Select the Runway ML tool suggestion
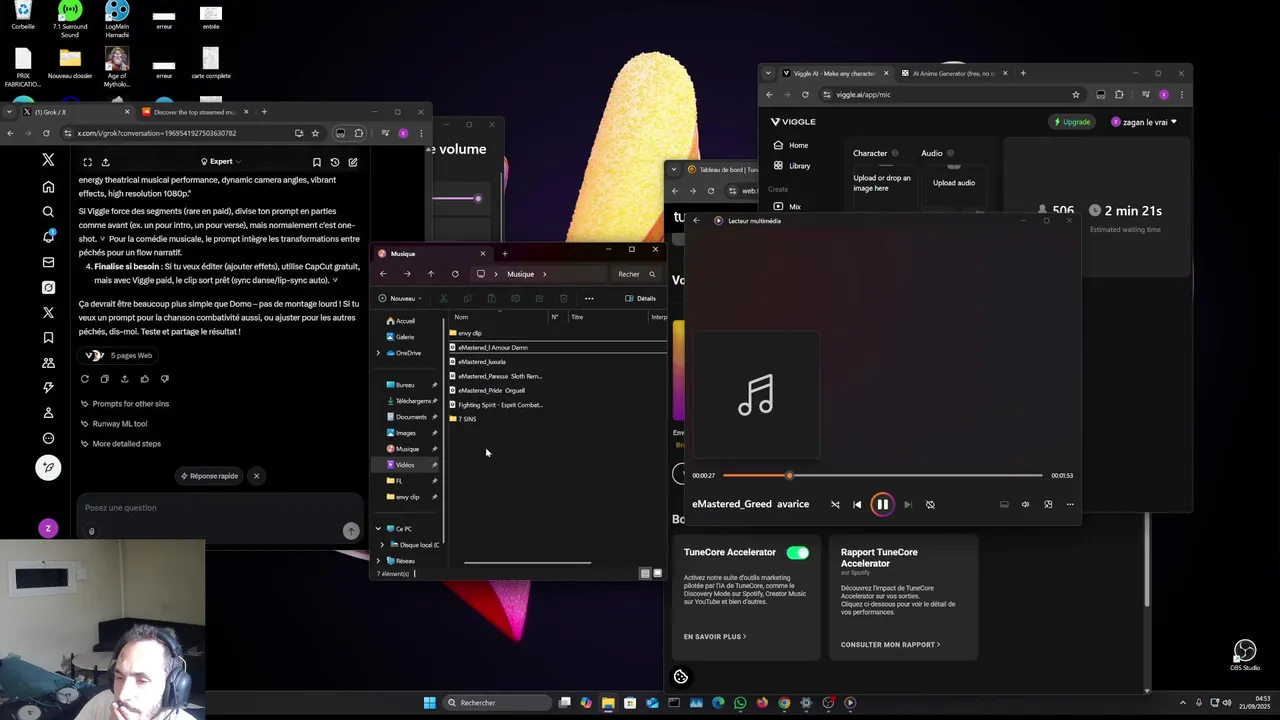Viewport: 1280px width, 720px height. tap(114, 424)
